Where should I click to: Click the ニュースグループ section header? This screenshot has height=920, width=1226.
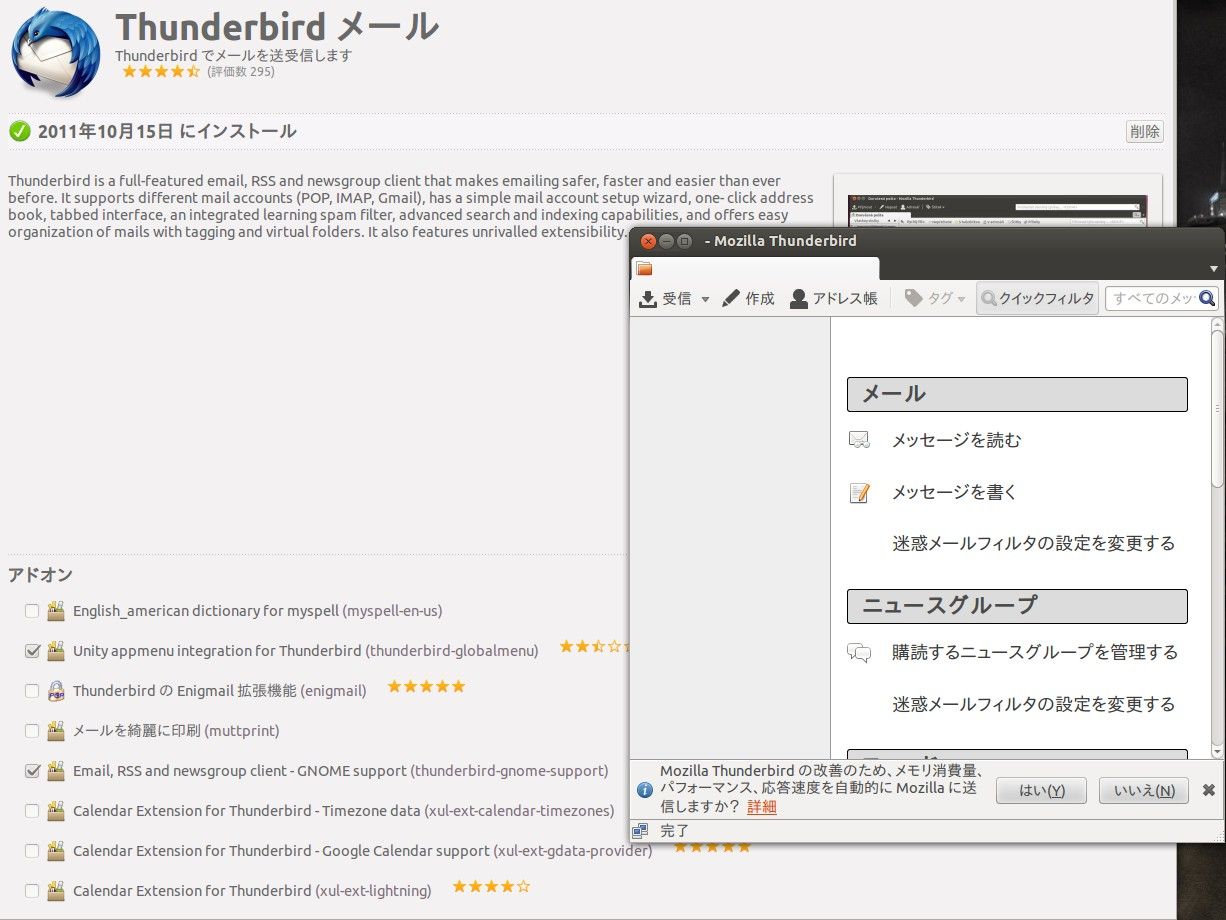[1017, 606]
